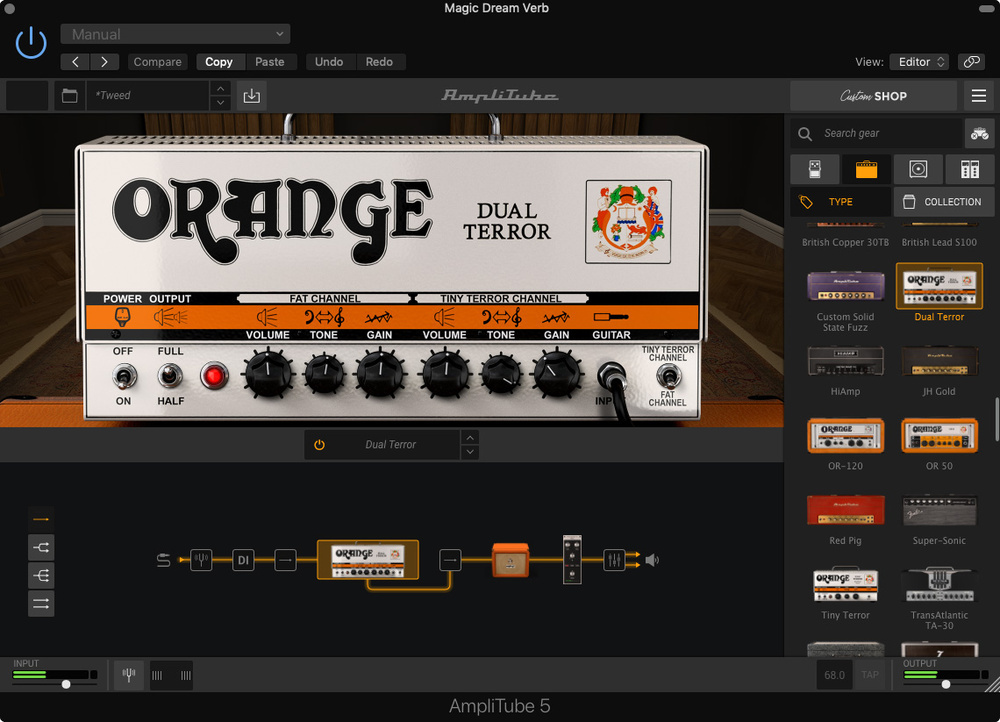Select the stomp pedal gear category icon
1000x722 pixels.
coord(814,169)
